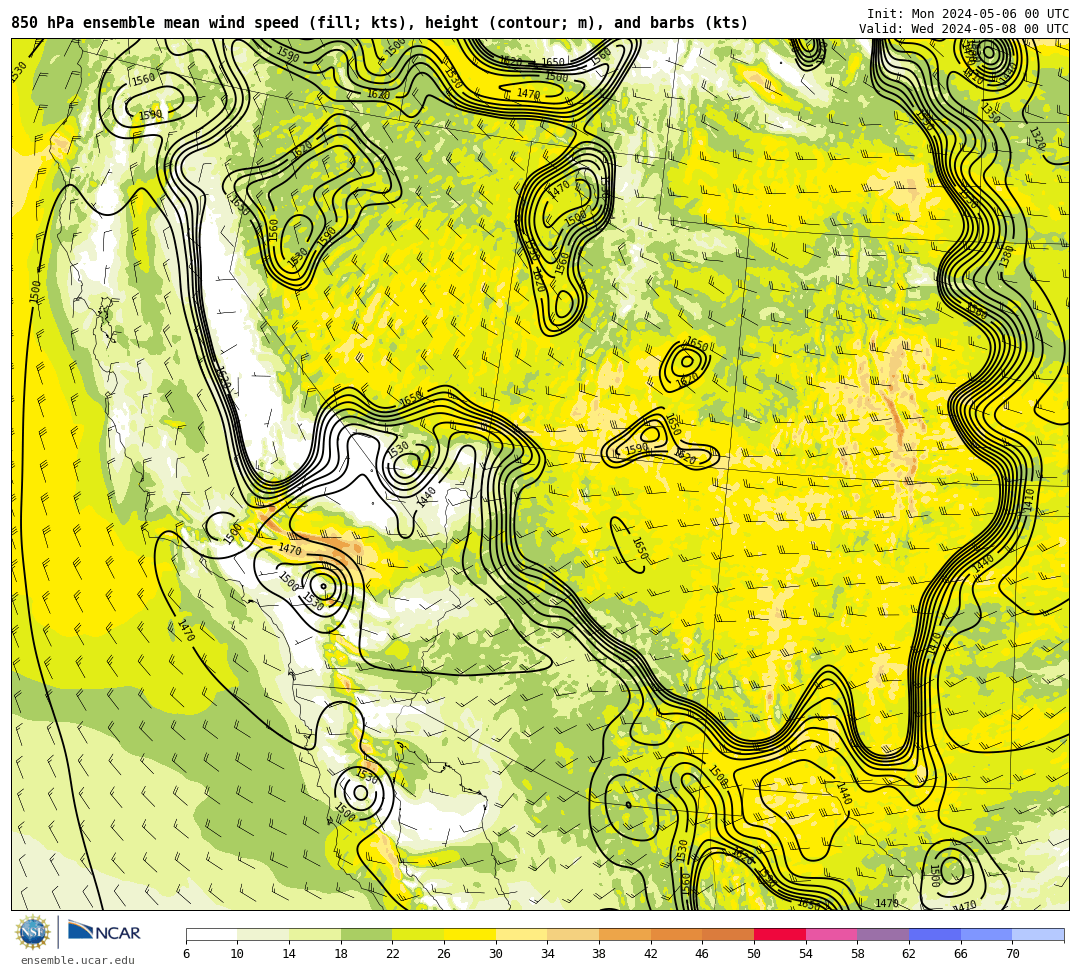Click the colorbar tick label 70

click(x=1012, y=954)
